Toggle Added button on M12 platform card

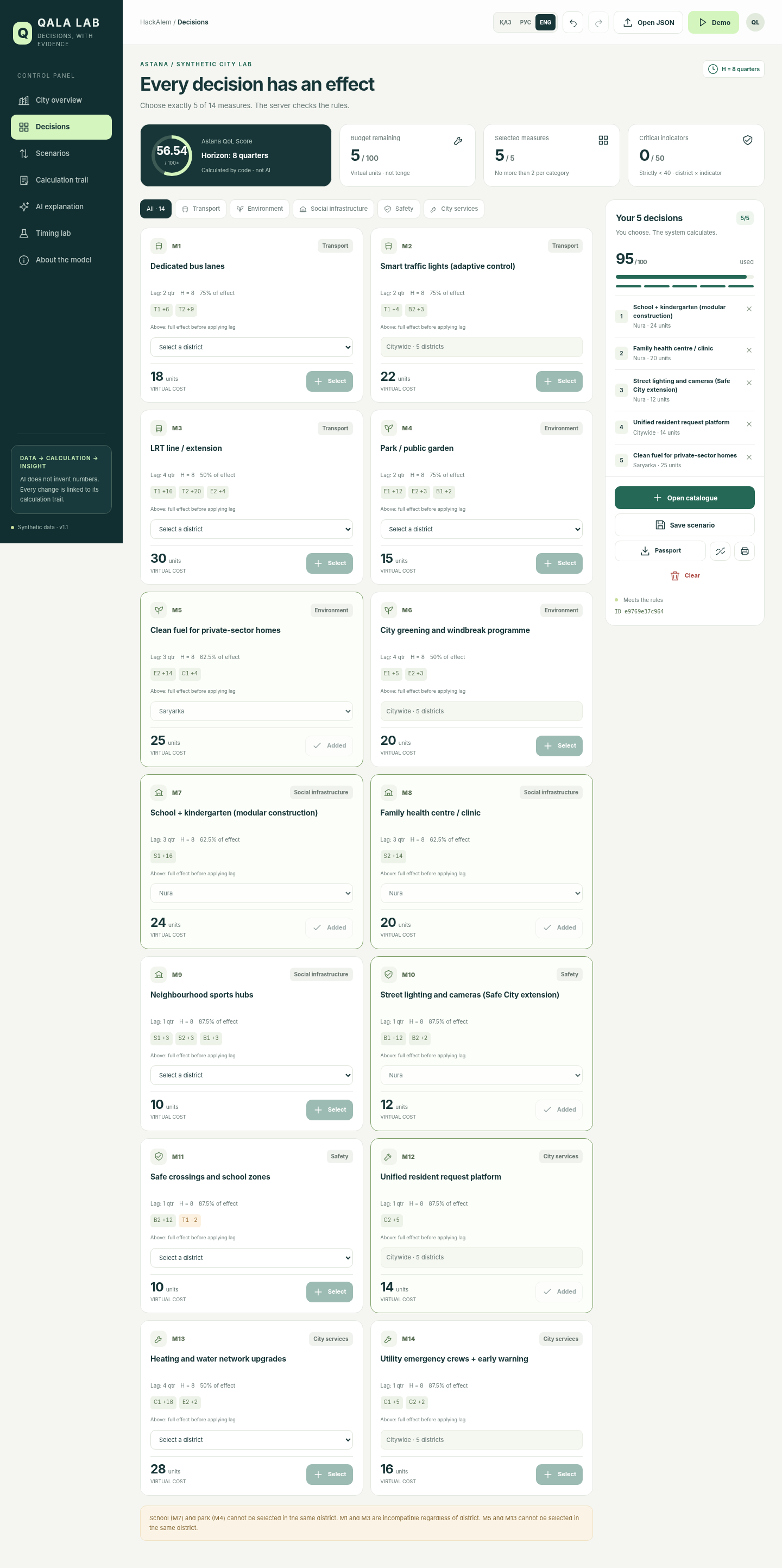tap(559, 1291)
